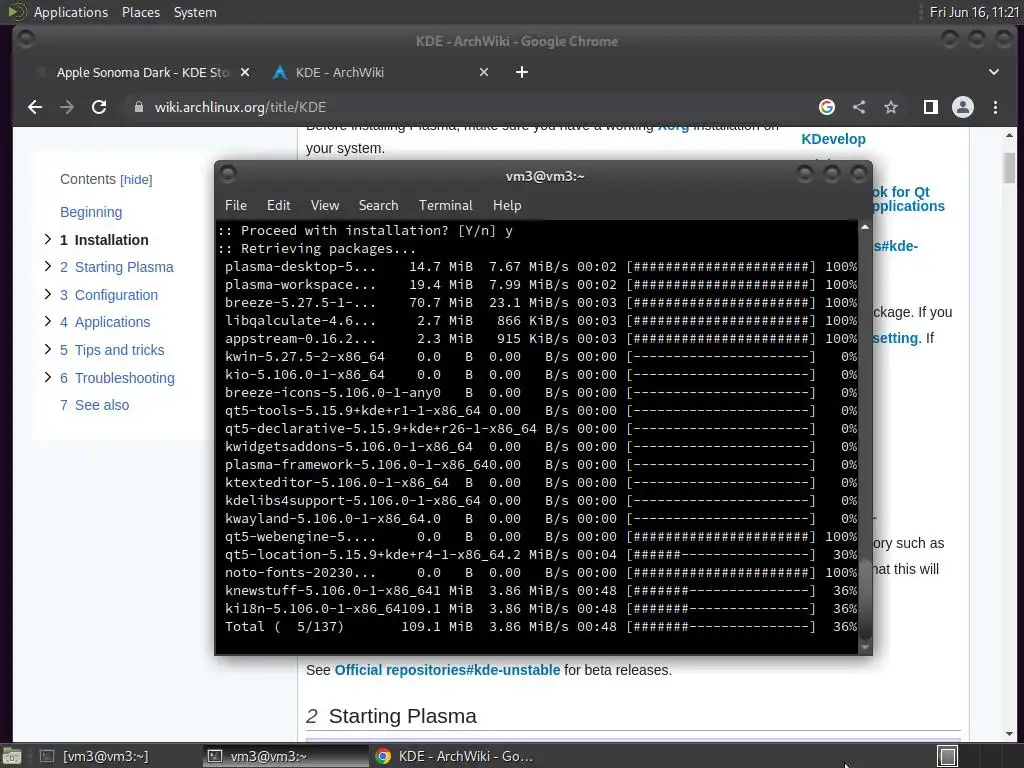1024x768 pixels.
Task: Open a new Chrome tab
Action: click(522, 72)
